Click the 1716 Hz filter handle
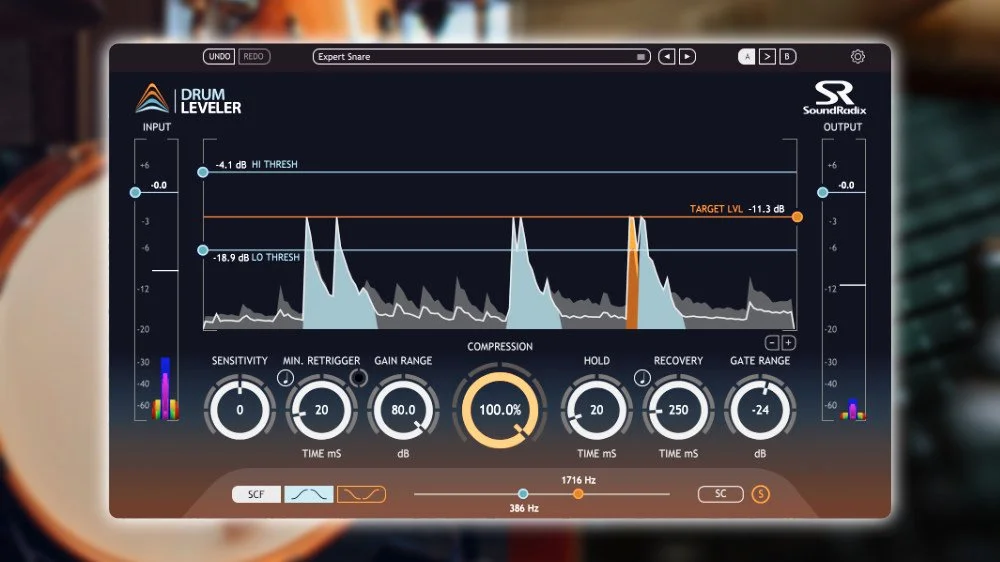 pyautogui.click(x=578, y=494)
